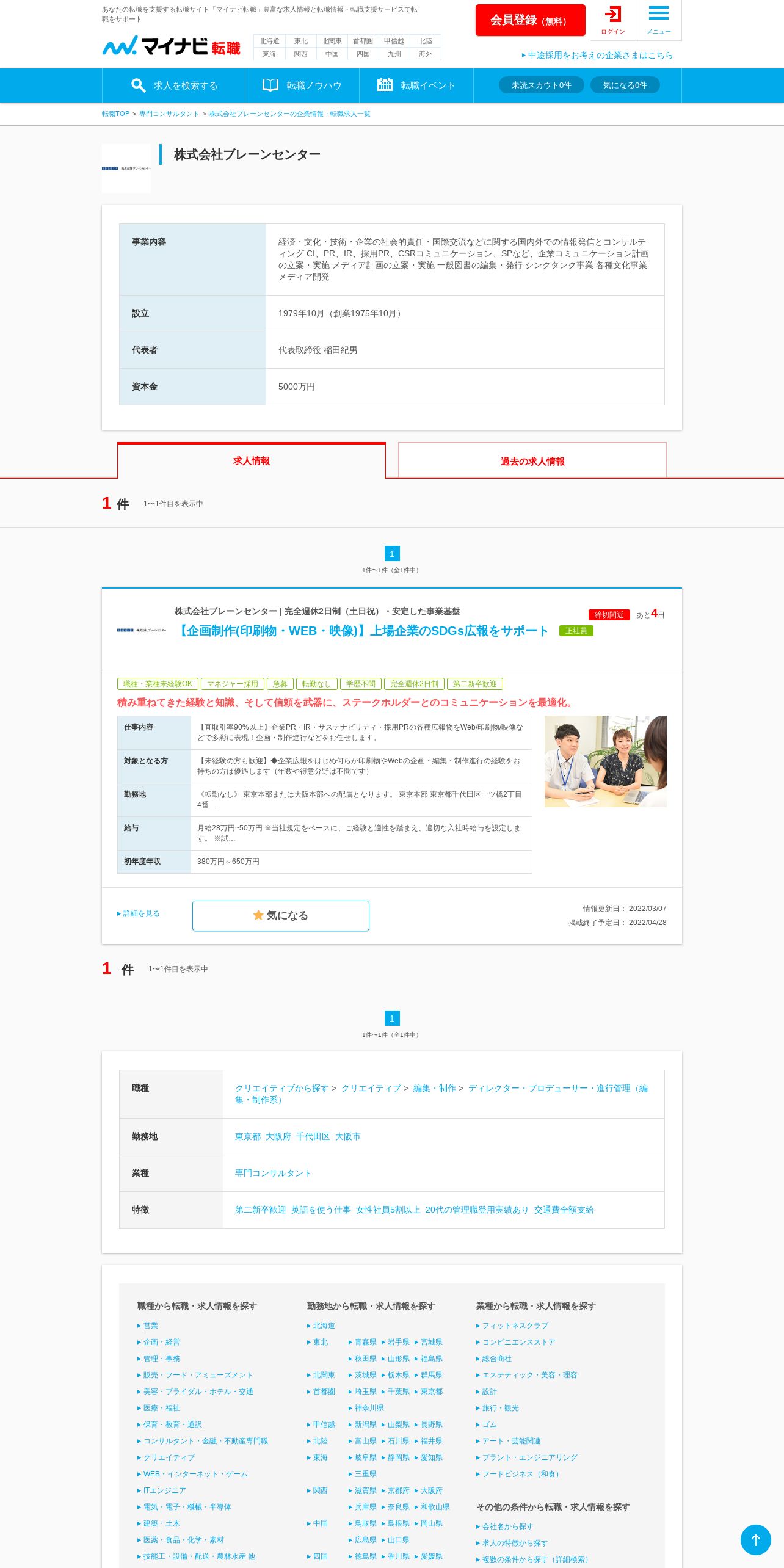Click 第二新卒歓迎 feature link

click(x=261, y=1210)
